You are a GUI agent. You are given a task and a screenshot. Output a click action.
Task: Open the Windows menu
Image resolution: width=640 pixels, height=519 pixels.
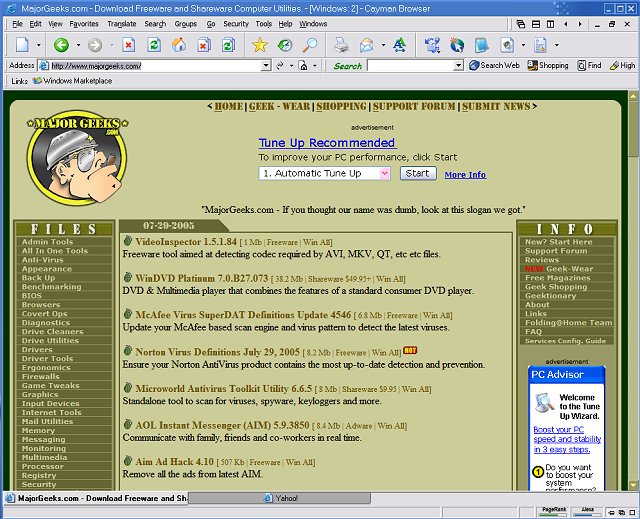313,24
